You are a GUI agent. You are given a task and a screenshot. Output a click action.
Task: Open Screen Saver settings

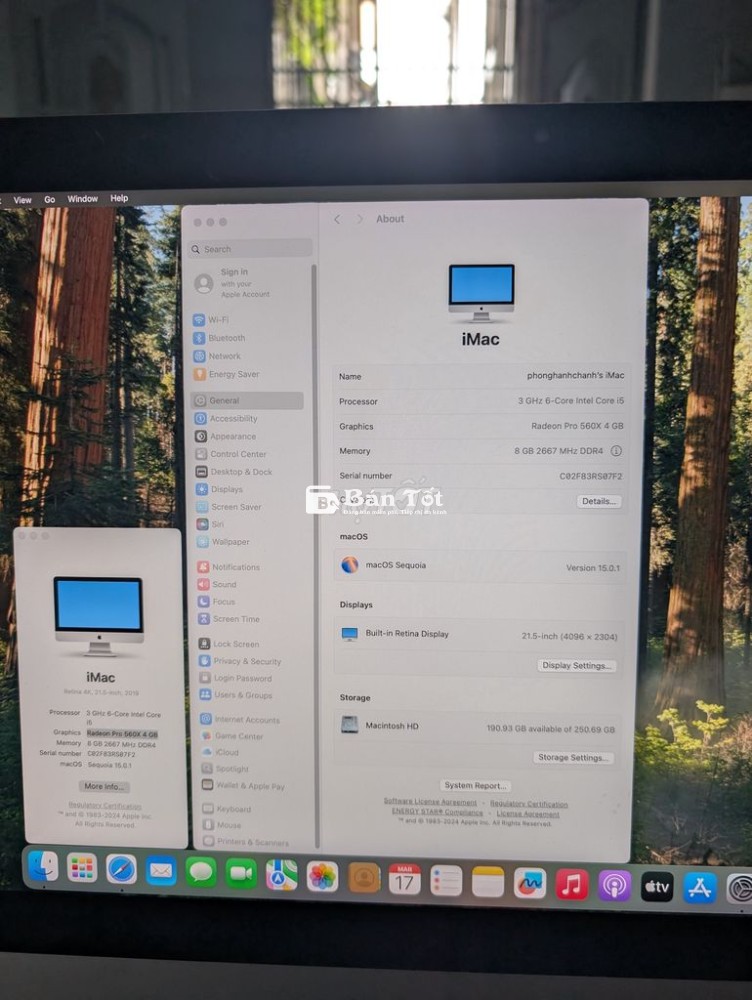(229, 507)
